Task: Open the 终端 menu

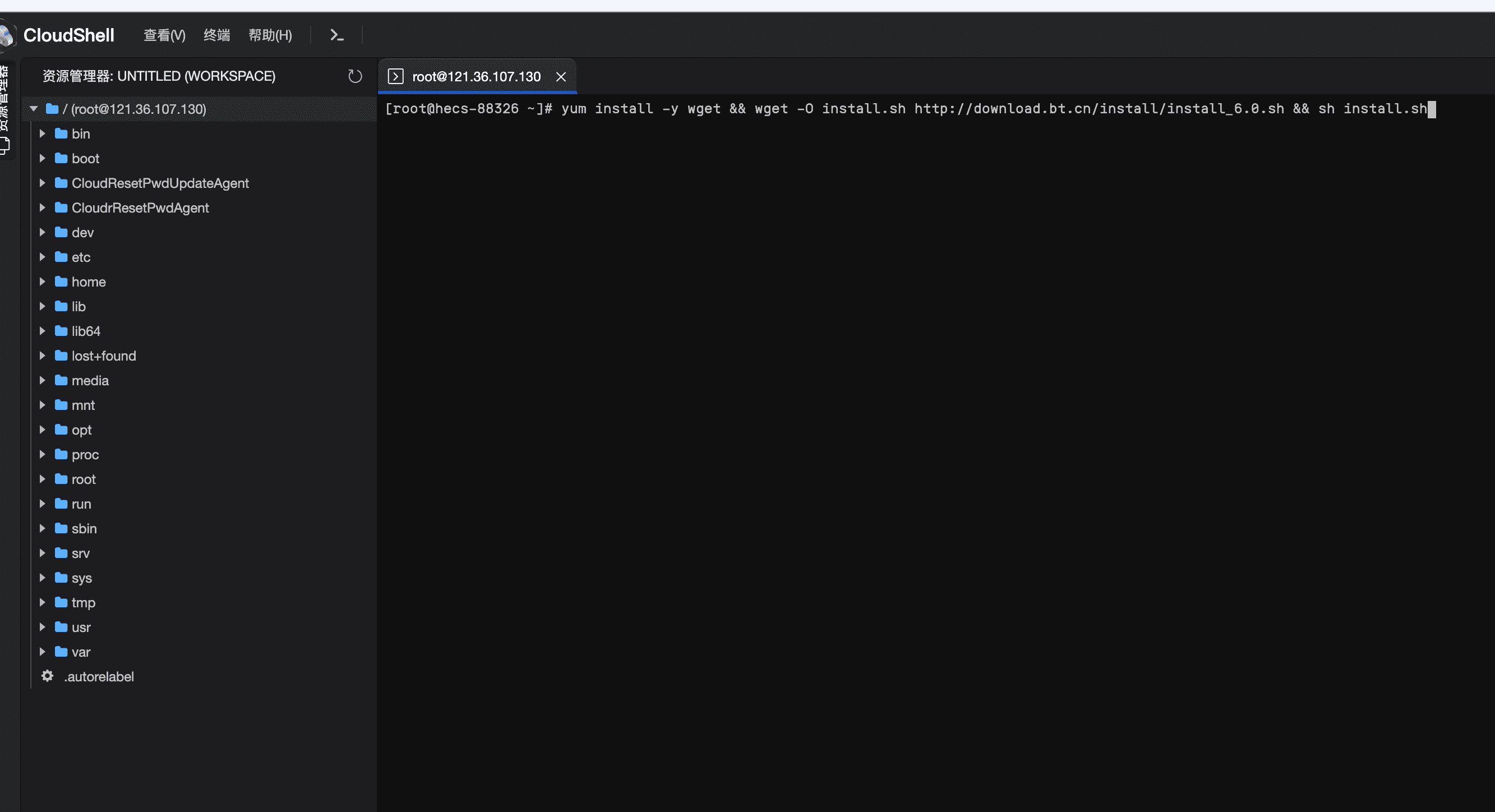Action: 216,35
